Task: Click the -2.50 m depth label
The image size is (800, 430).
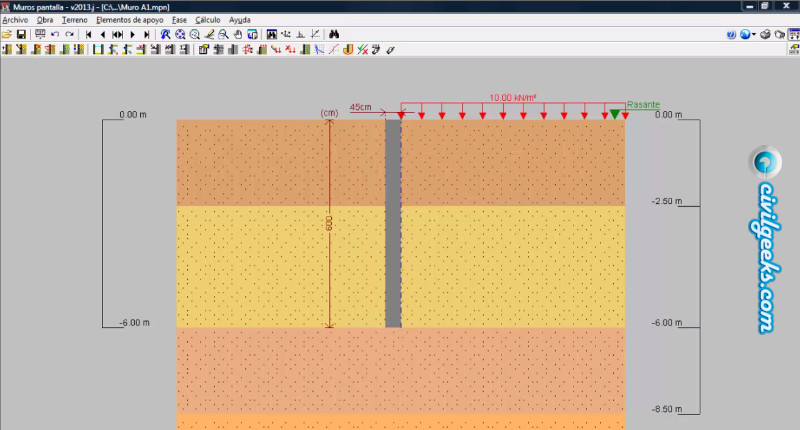Action: (x=667, y=201)
